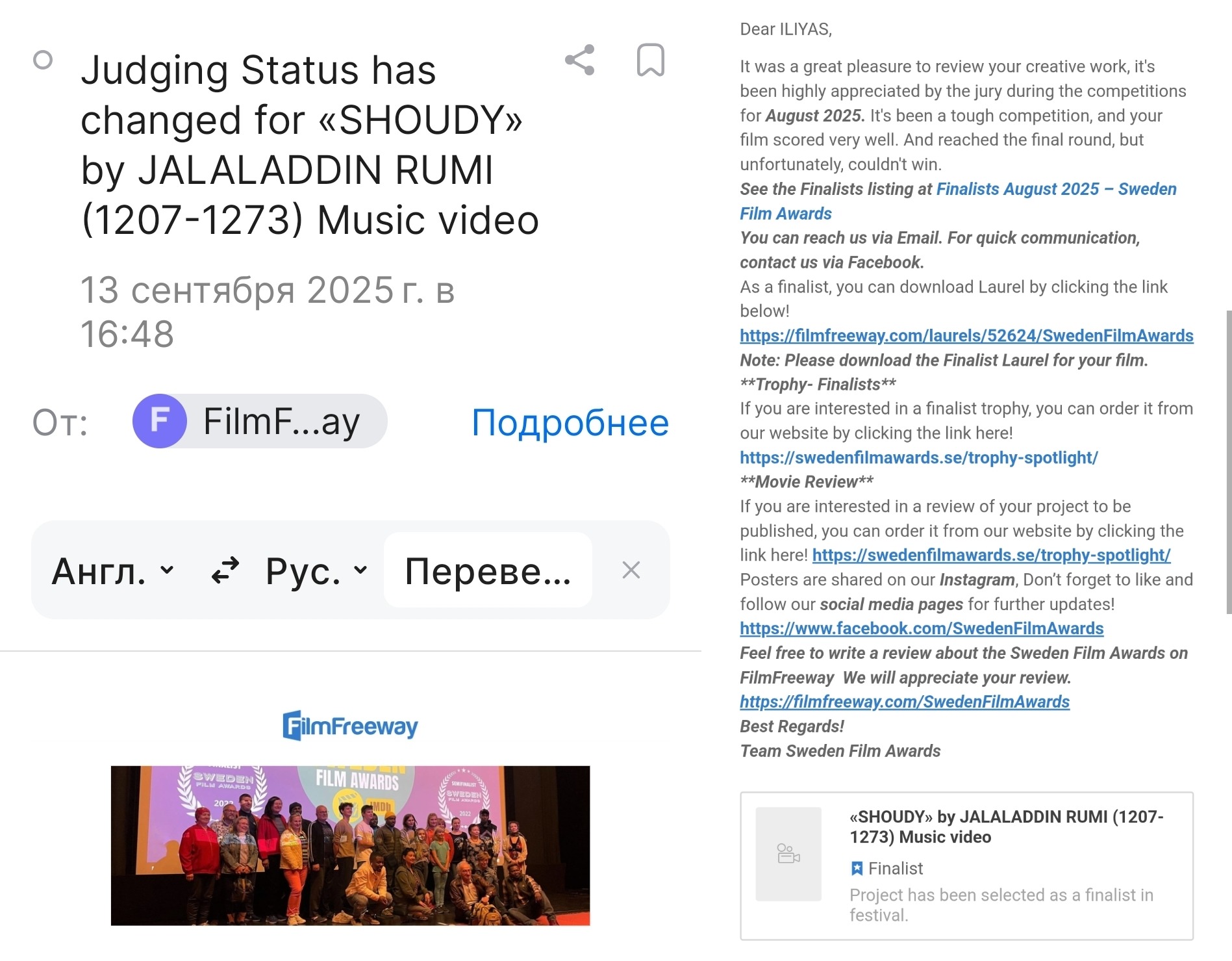
Task: Tap the share icon beside the email subject
Action: coord(579,60)
